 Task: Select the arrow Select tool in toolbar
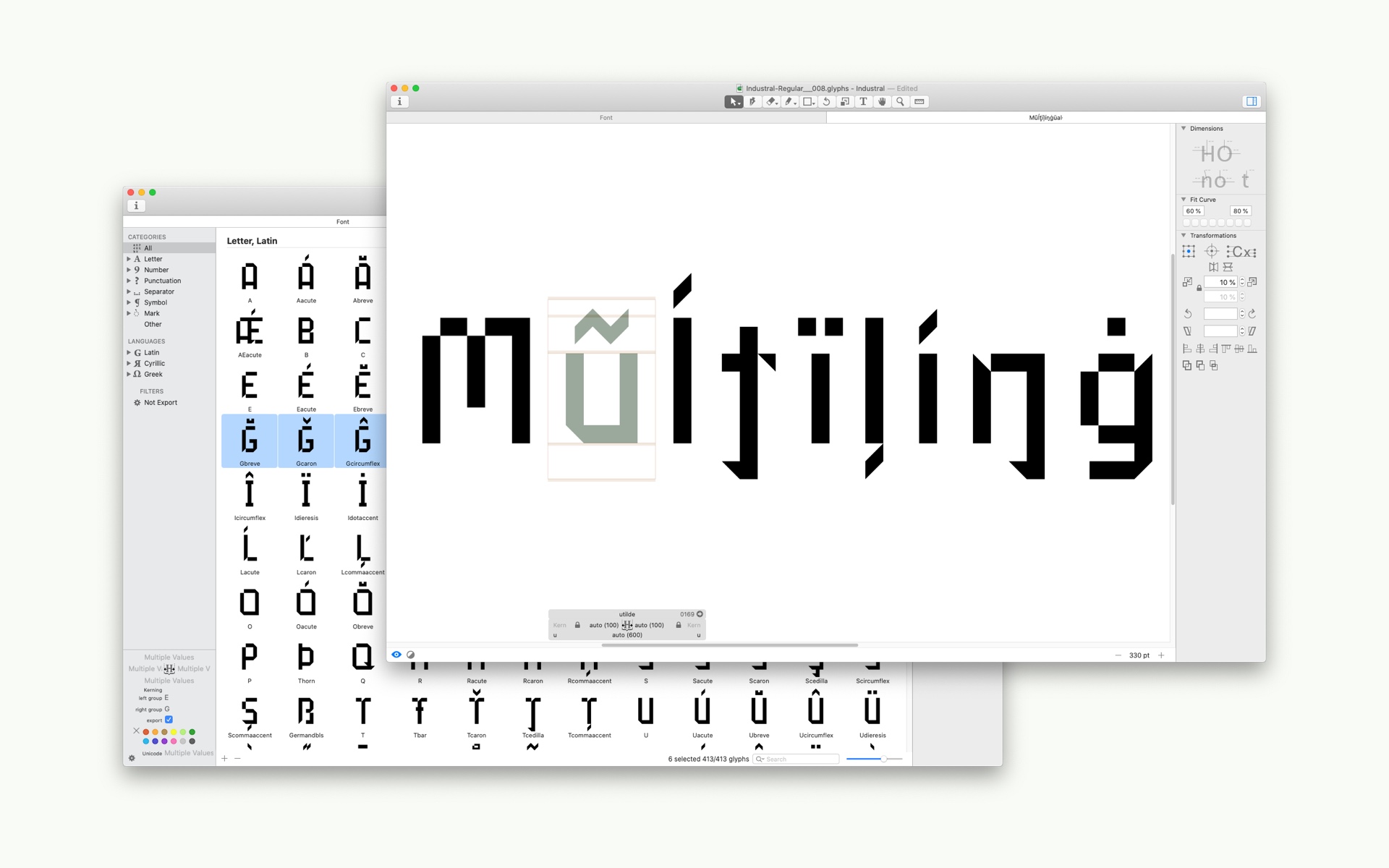pos(734,102)
